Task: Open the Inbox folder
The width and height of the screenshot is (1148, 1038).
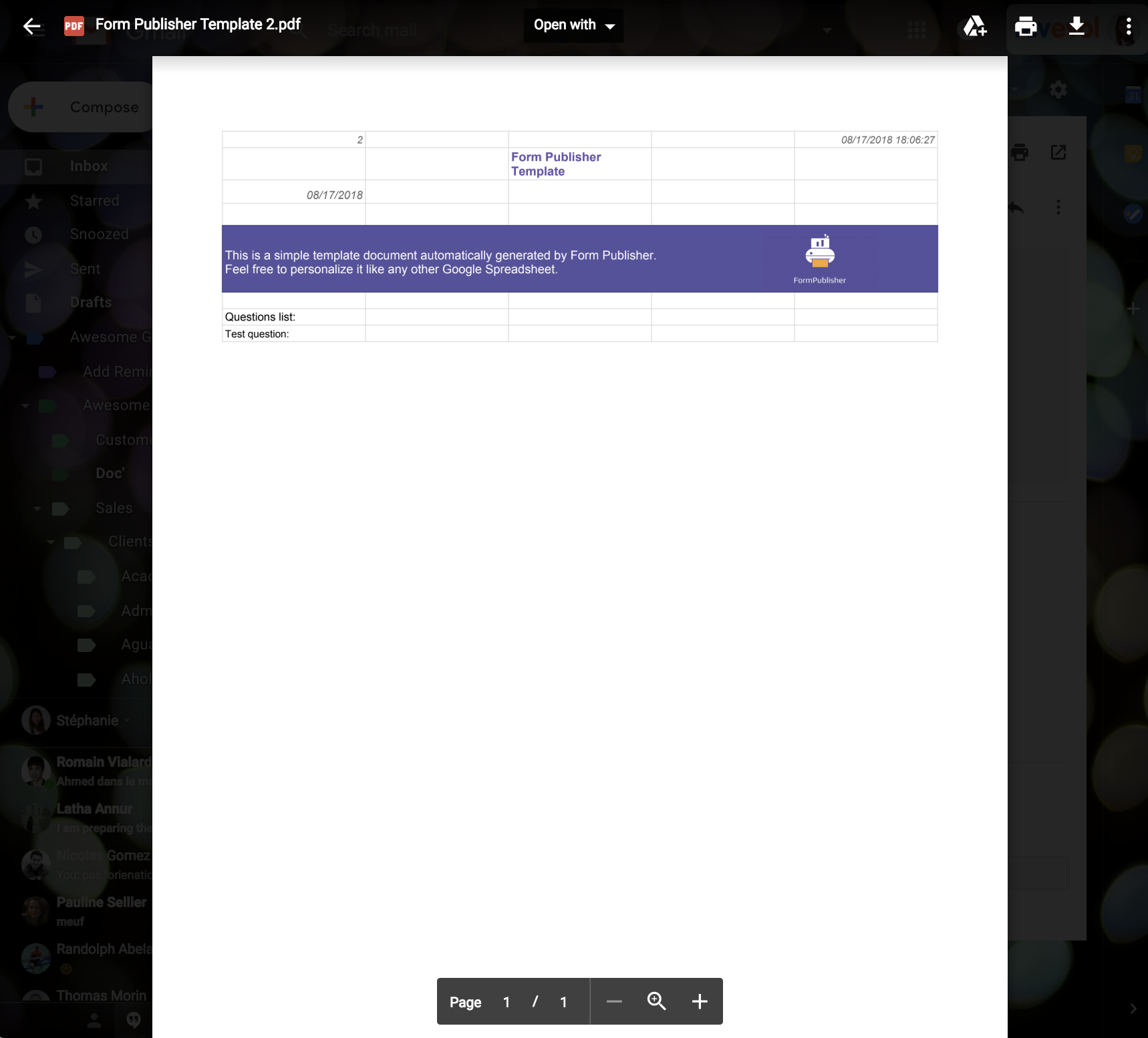Action: click(x=89, y=166)
